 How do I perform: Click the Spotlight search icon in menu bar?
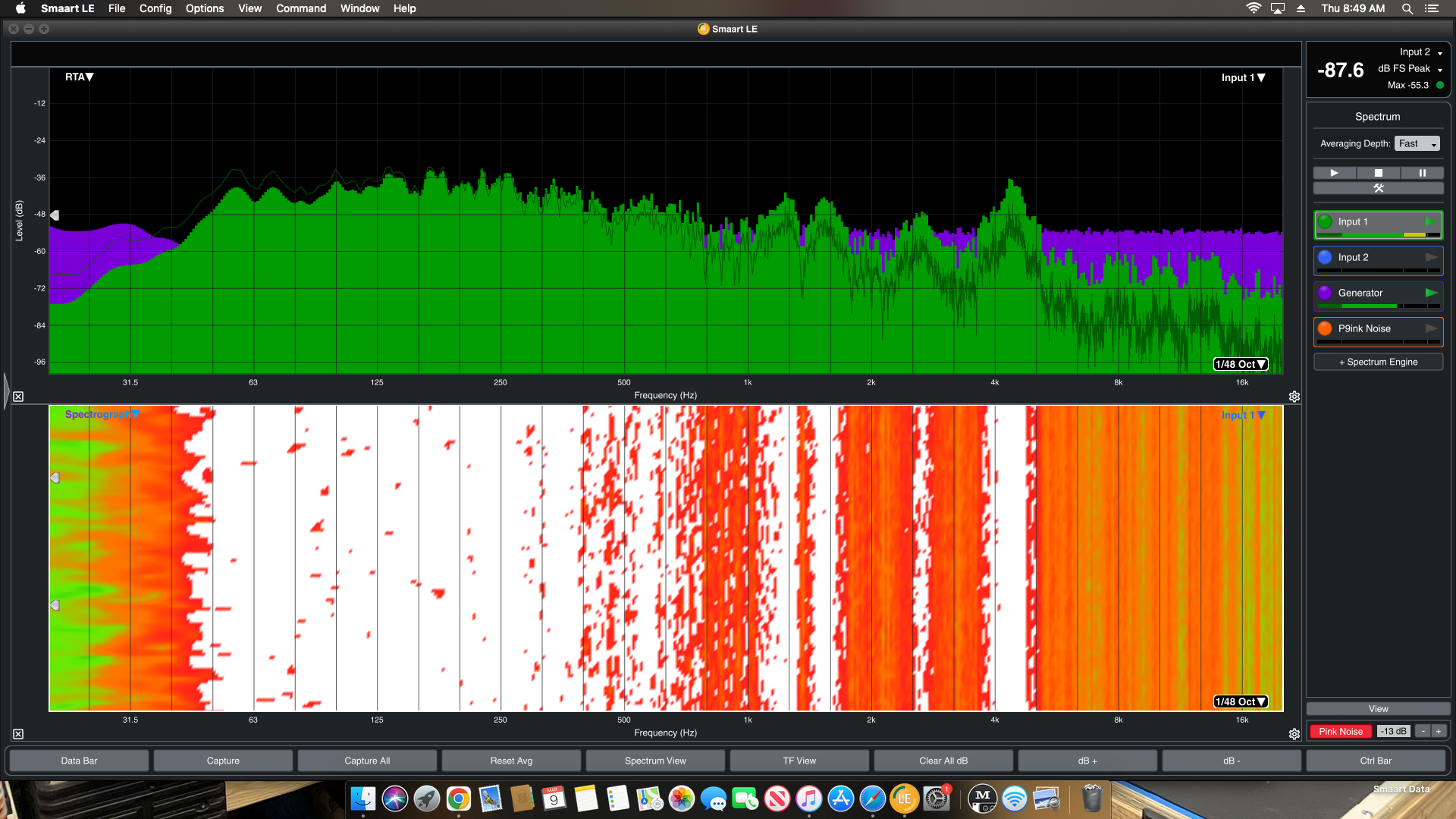1407,8
